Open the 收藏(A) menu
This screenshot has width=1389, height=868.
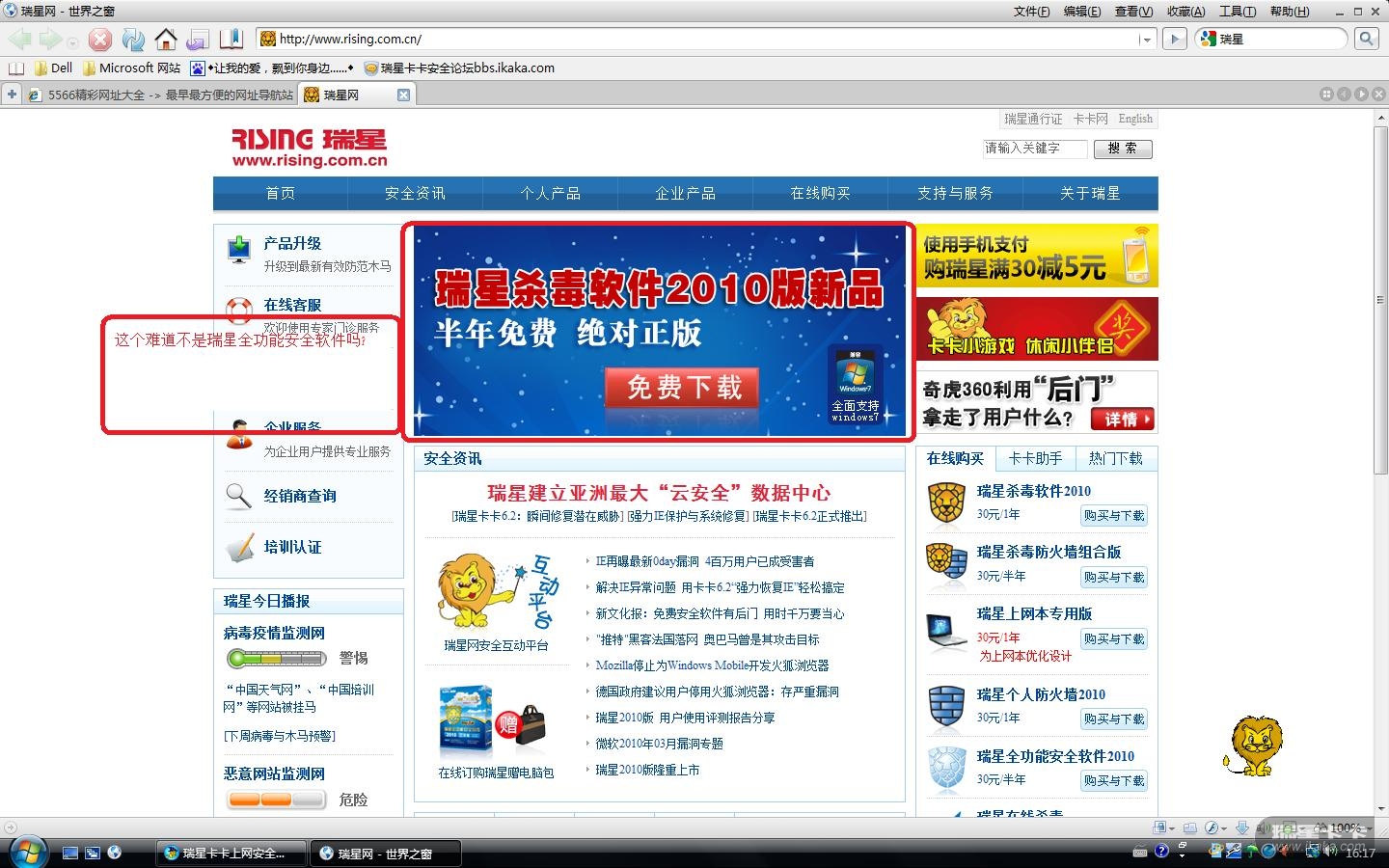click(1185, 12)
